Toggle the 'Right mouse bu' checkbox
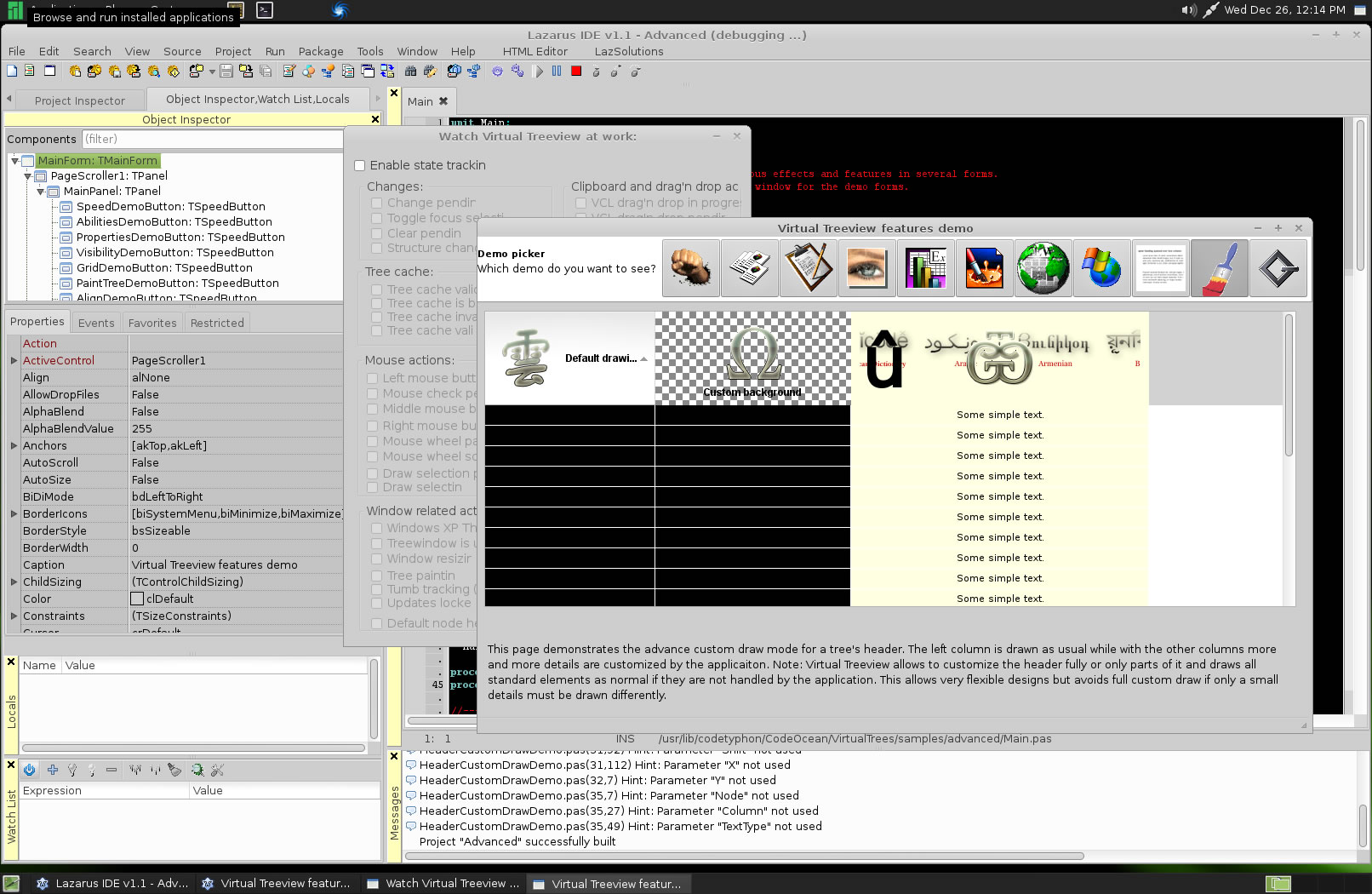This screenshot has height=894, width=1372. point(372,426)
